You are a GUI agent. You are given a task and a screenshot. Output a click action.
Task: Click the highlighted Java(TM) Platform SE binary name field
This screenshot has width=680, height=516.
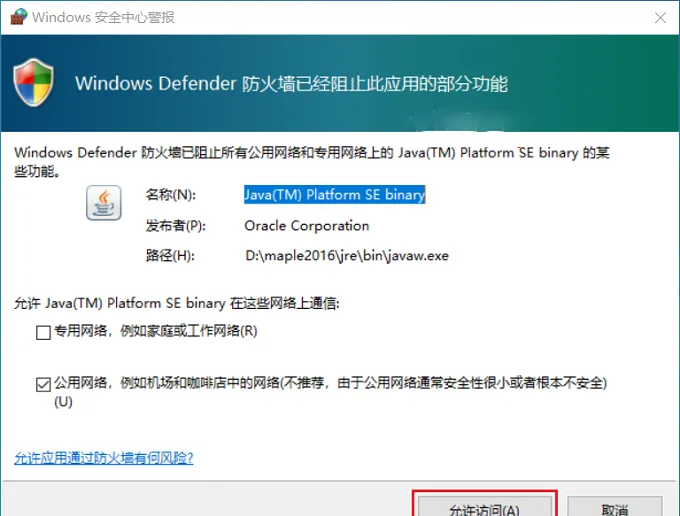pos(334,195)
